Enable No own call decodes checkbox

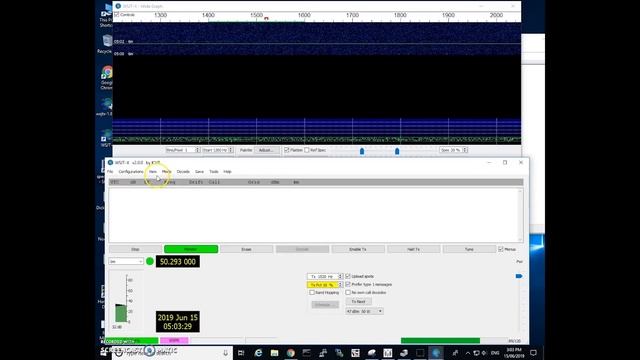click(348, 293)
